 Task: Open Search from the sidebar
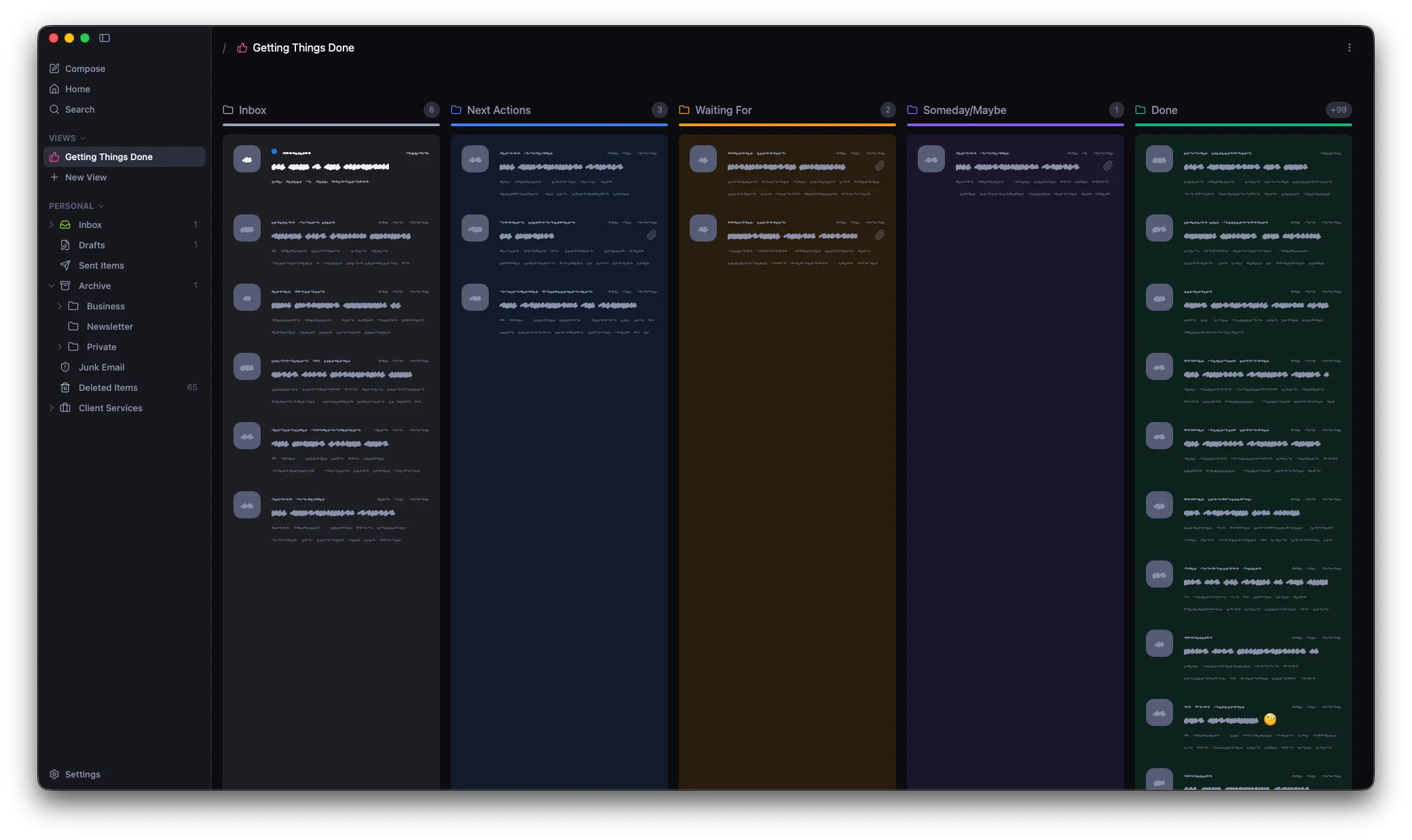tap(54, 109)
